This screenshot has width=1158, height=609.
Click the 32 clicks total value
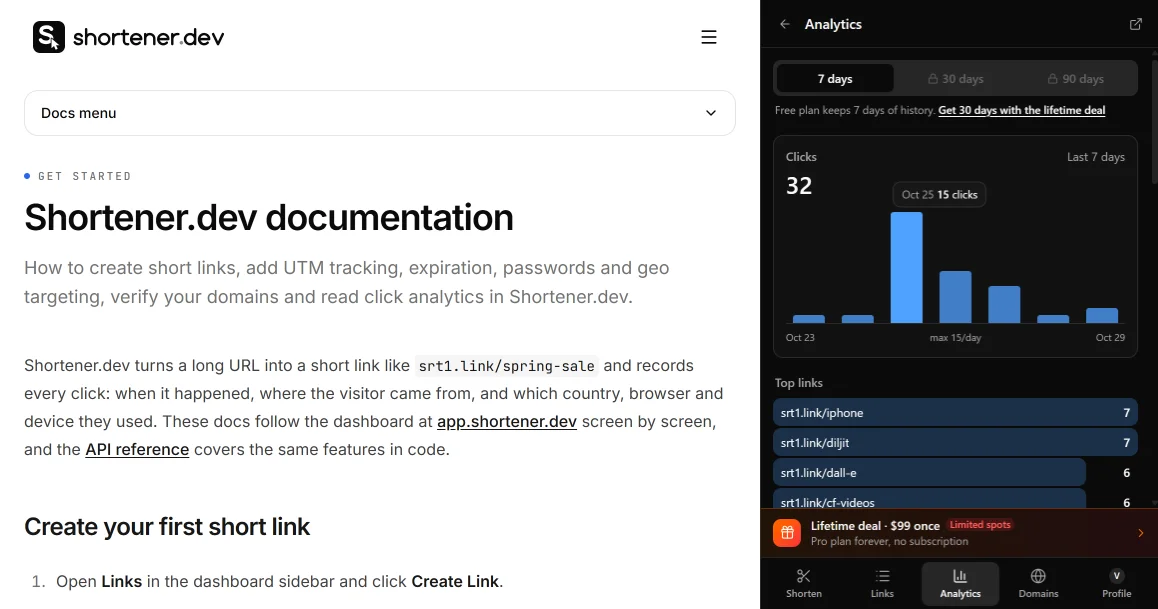click(799, 186)
